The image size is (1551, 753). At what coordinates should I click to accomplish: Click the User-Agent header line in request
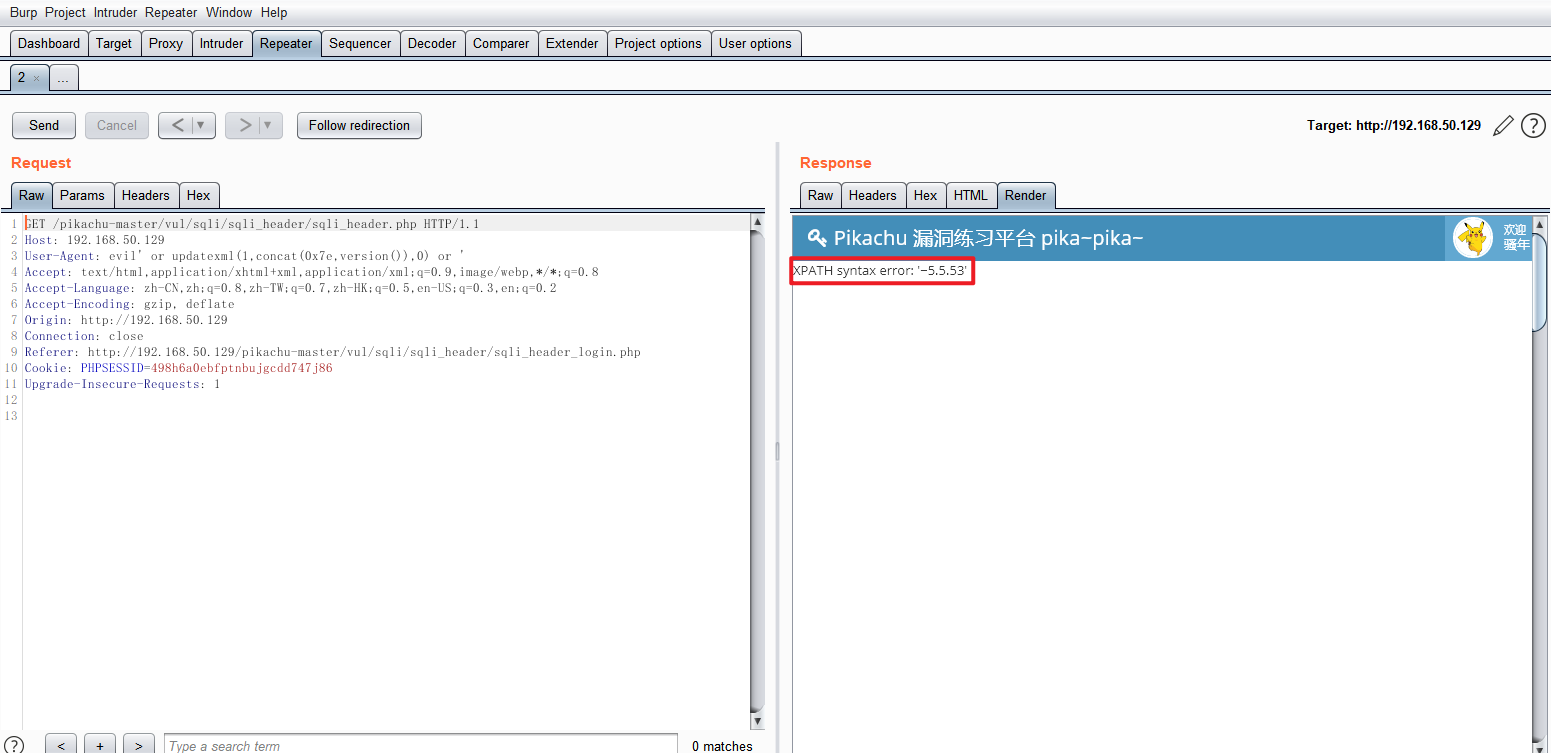coord(245,256)
